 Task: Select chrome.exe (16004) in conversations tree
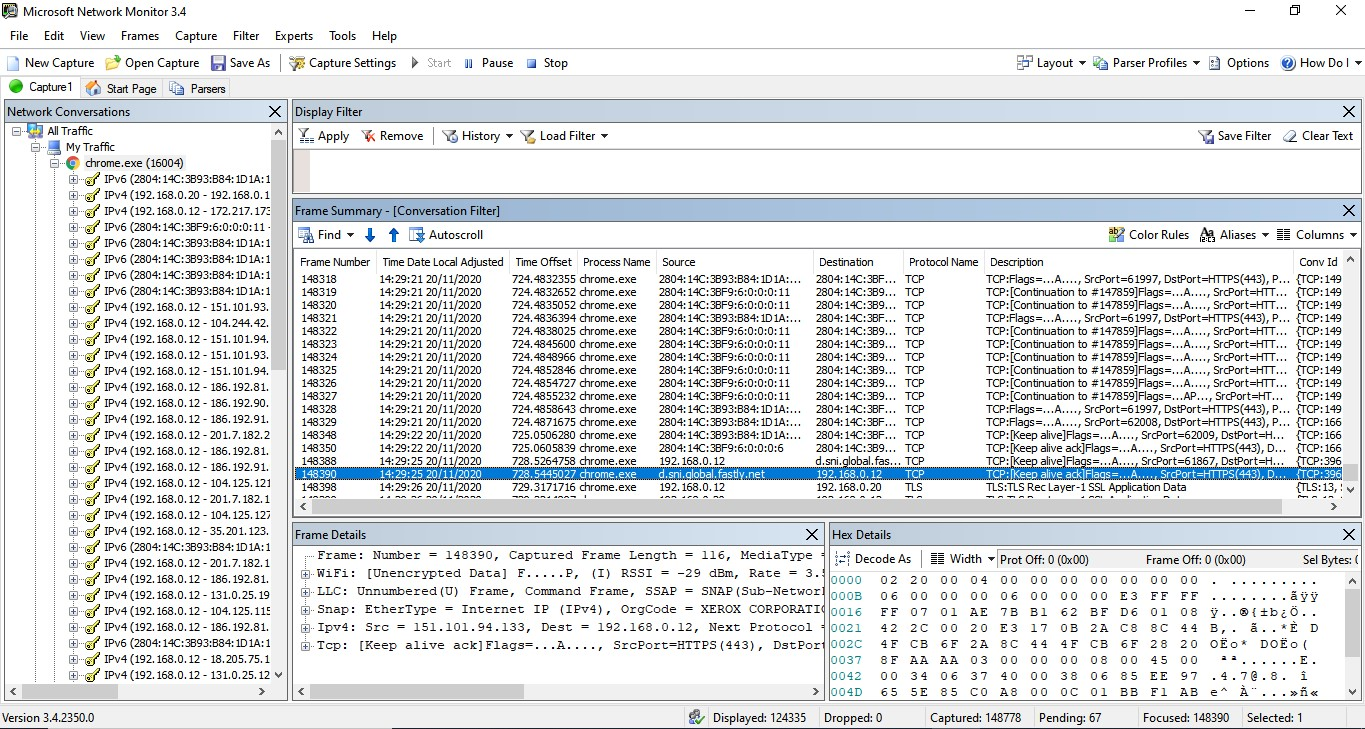(x=134, y=163)
